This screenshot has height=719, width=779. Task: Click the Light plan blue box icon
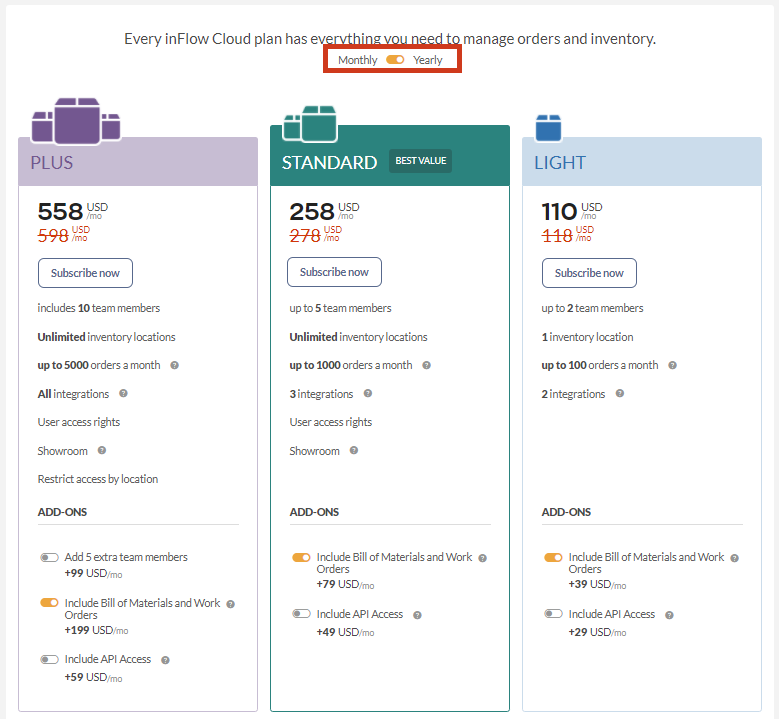tap(548, 128)
